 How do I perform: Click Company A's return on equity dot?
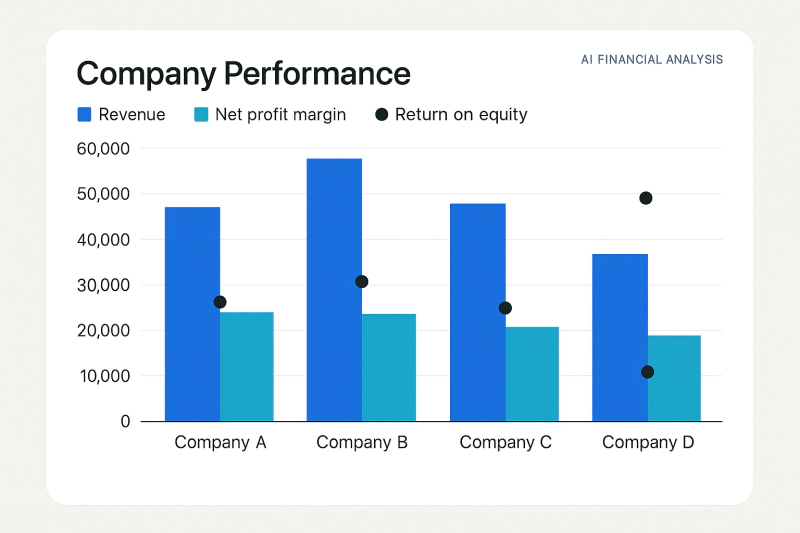point(220,302)
